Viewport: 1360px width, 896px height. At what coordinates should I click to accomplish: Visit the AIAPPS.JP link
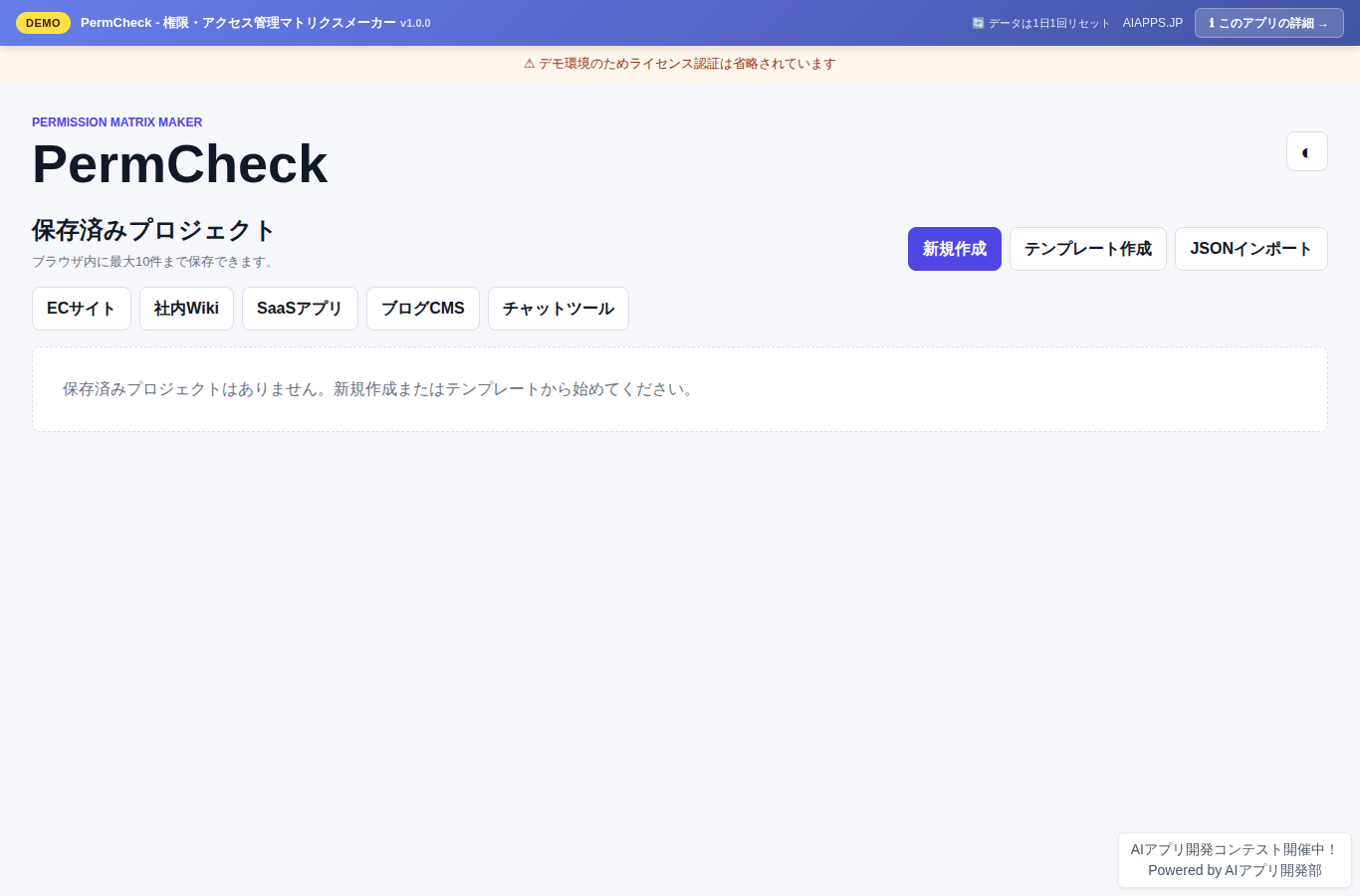point(1153,23)
